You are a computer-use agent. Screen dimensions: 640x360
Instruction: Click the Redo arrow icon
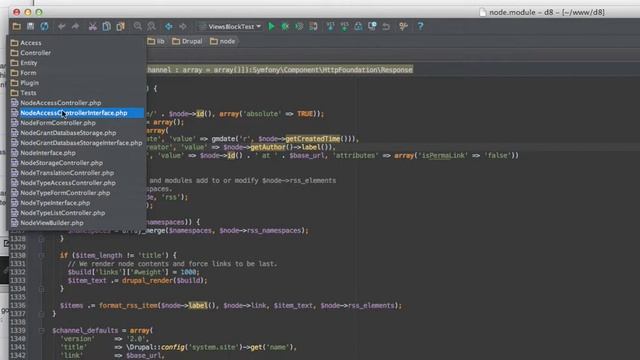pos(76,27)
